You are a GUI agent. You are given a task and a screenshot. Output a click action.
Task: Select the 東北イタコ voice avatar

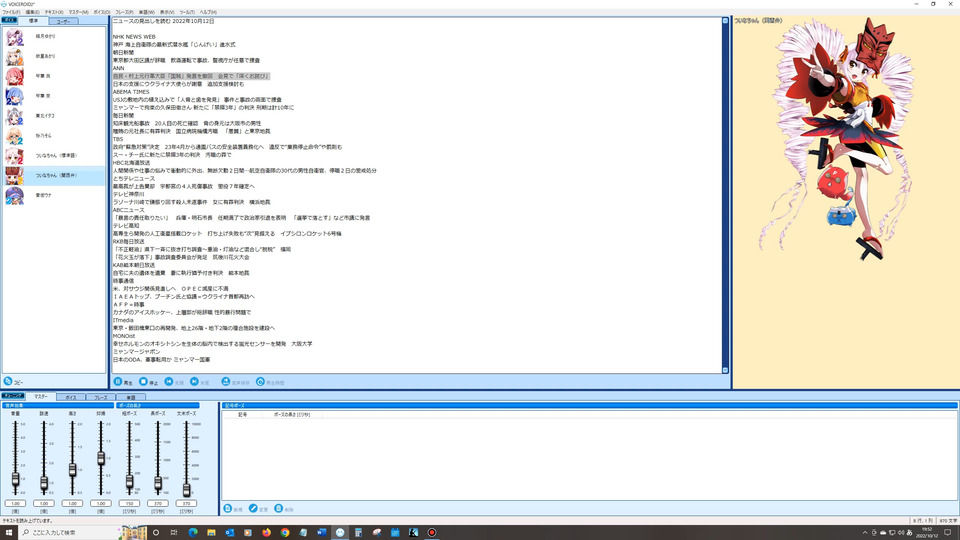coord(15,116)
